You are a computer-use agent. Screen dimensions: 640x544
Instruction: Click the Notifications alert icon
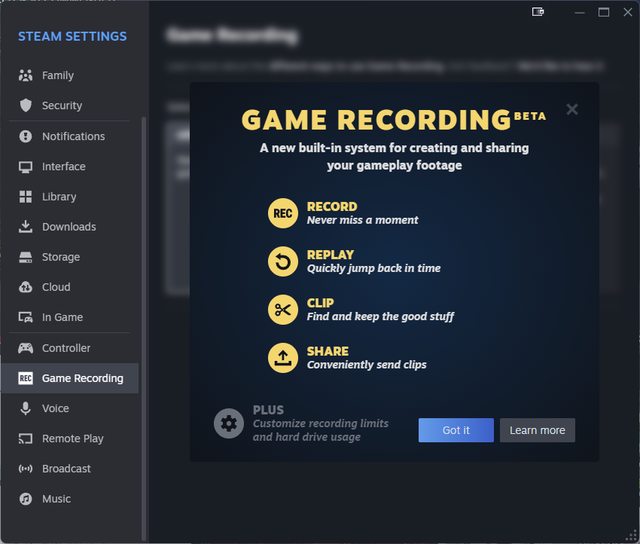(26, 136)
